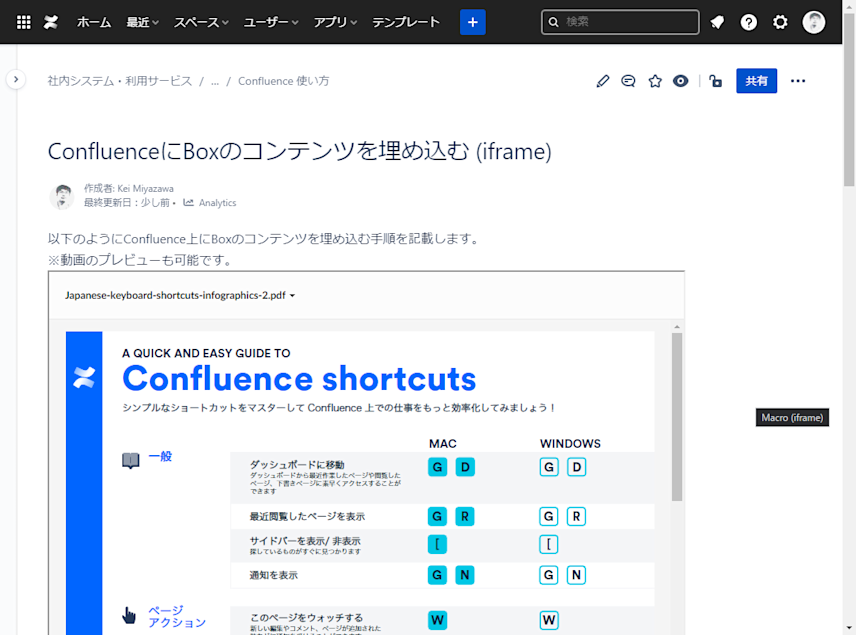856x635 pixels.
Task: Expand the breadcrumb ellipsis
Action: (215, 81)
